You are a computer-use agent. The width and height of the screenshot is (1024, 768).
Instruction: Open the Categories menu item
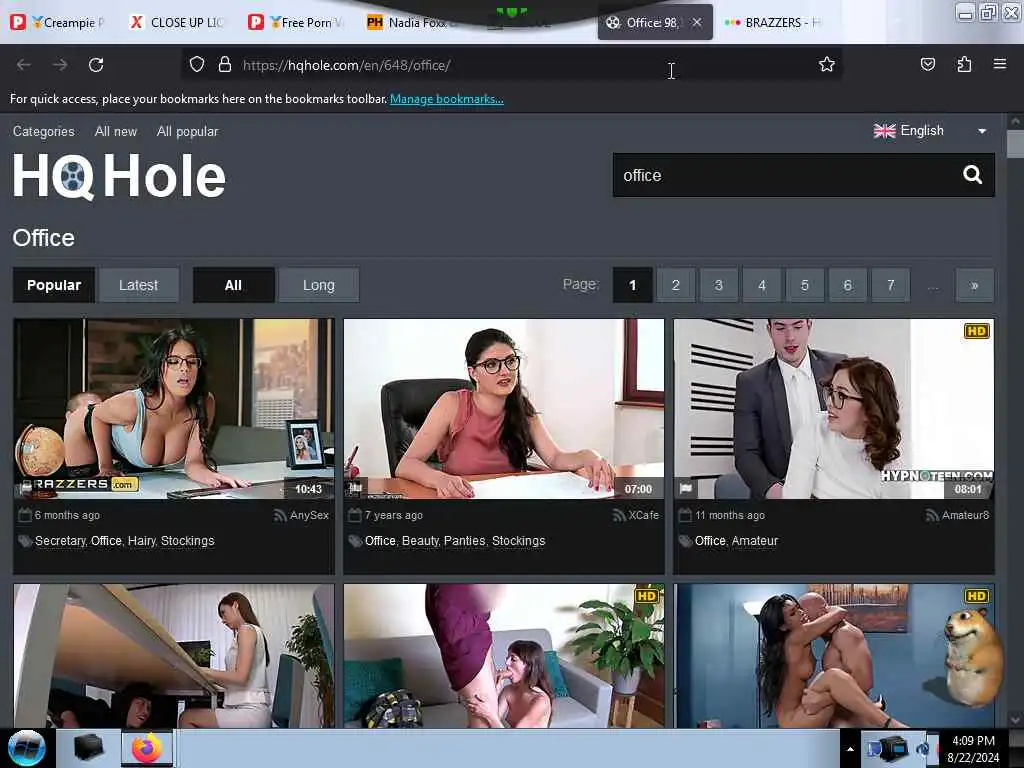point(44,131)
